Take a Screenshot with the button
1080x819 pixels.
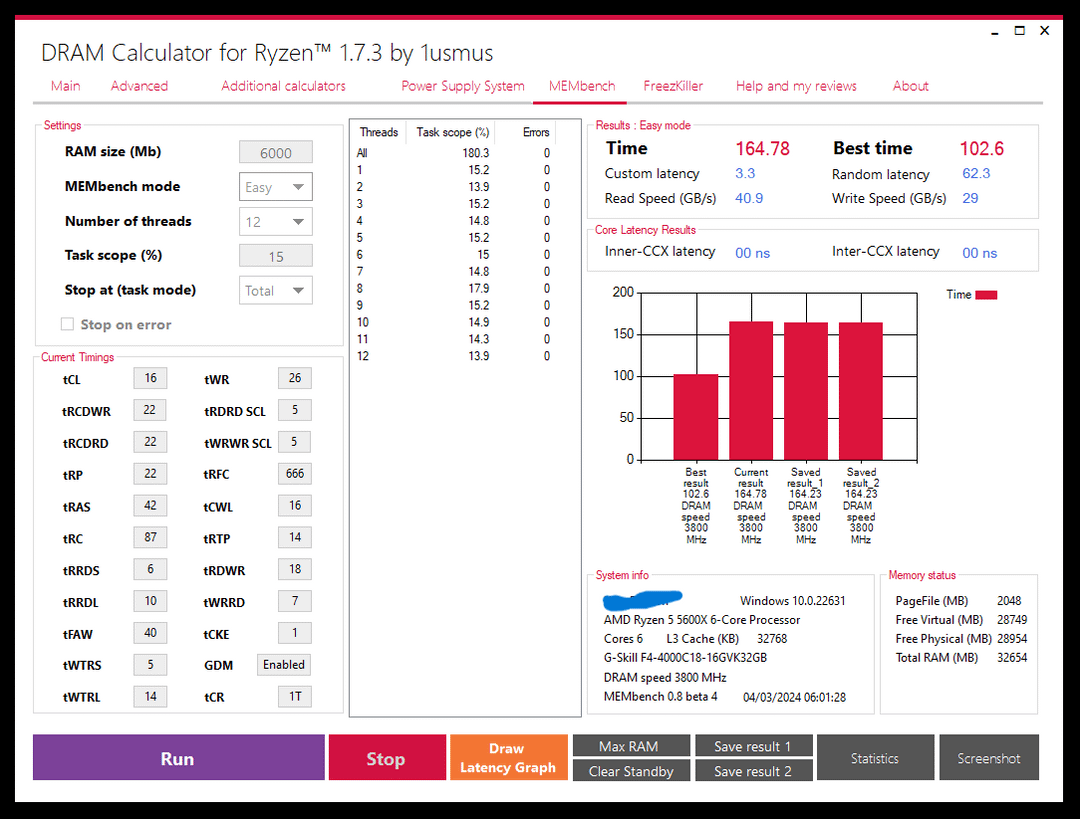click(989, 758)
